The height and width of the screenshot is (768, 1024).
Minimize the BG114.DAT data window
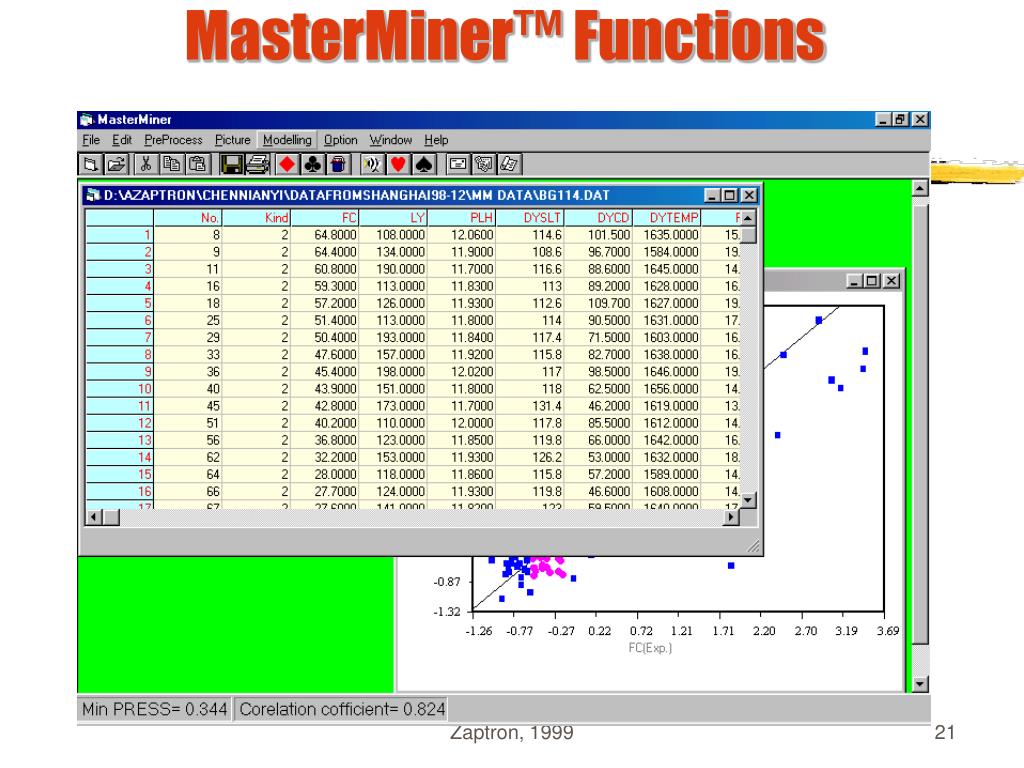pos(713,195)
